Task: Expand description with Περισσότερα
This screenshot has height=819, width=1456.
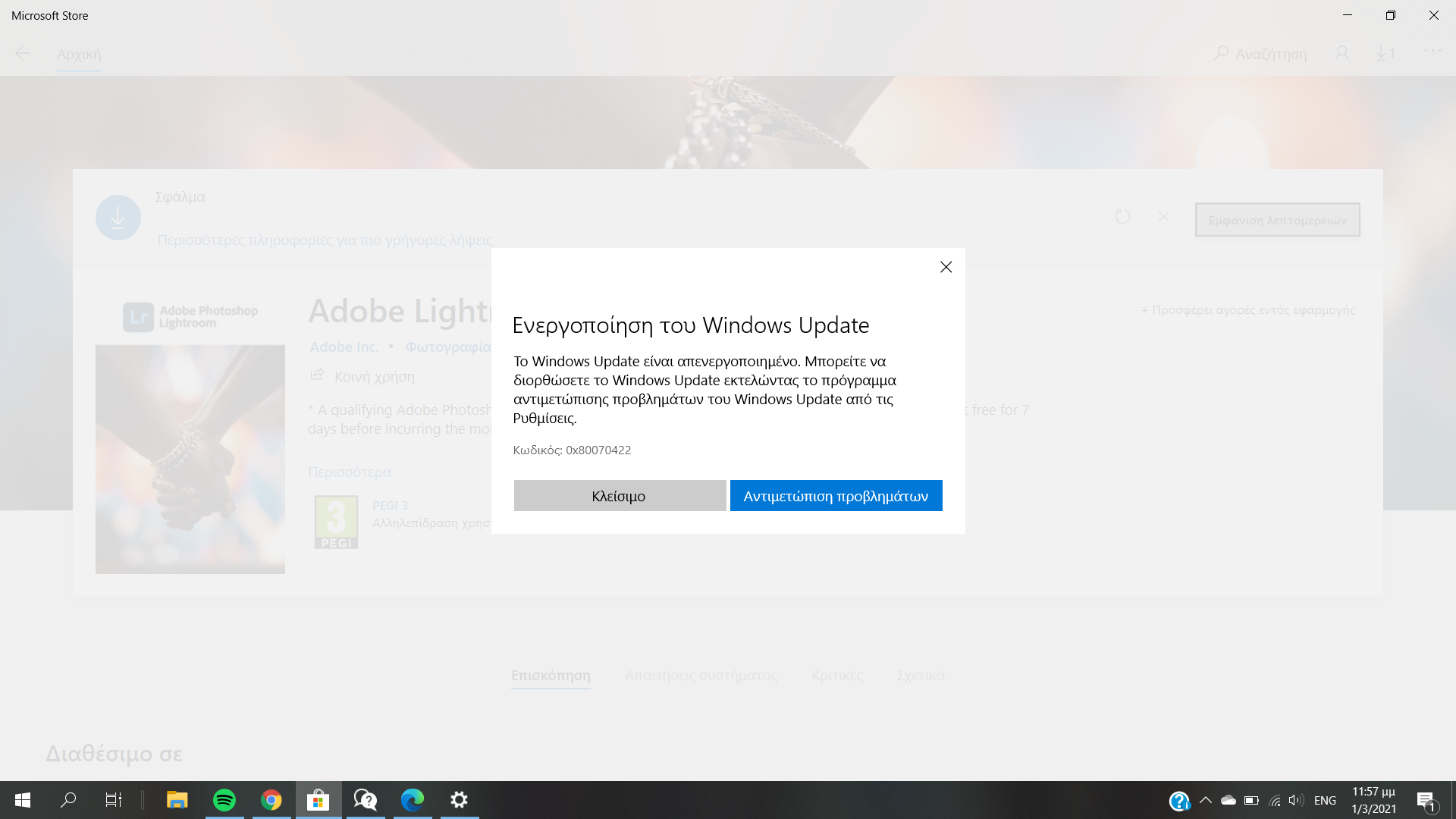Action: pyautogui.click(x=350, y=472)
